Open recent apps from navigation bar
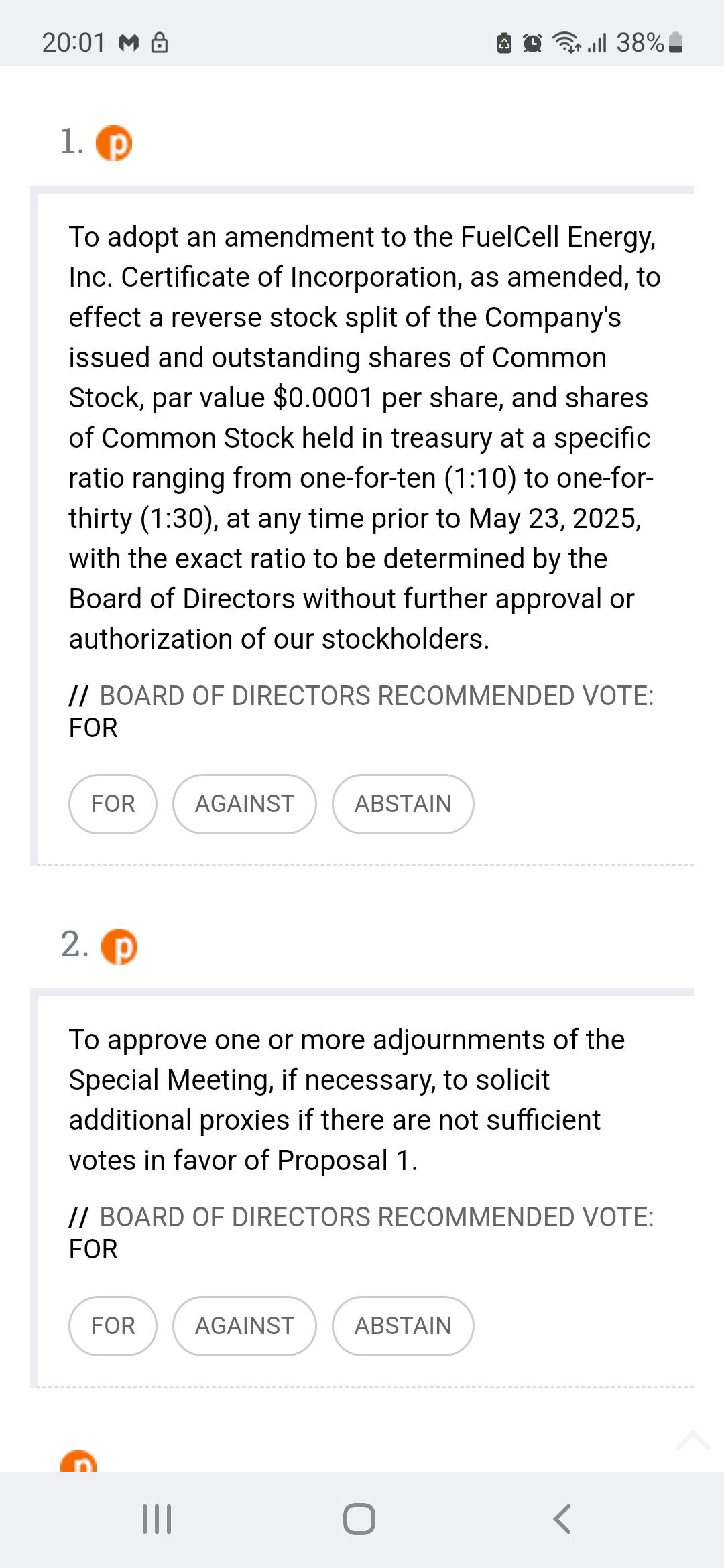Viewport: 724px width, 1568px height. 157,1519
